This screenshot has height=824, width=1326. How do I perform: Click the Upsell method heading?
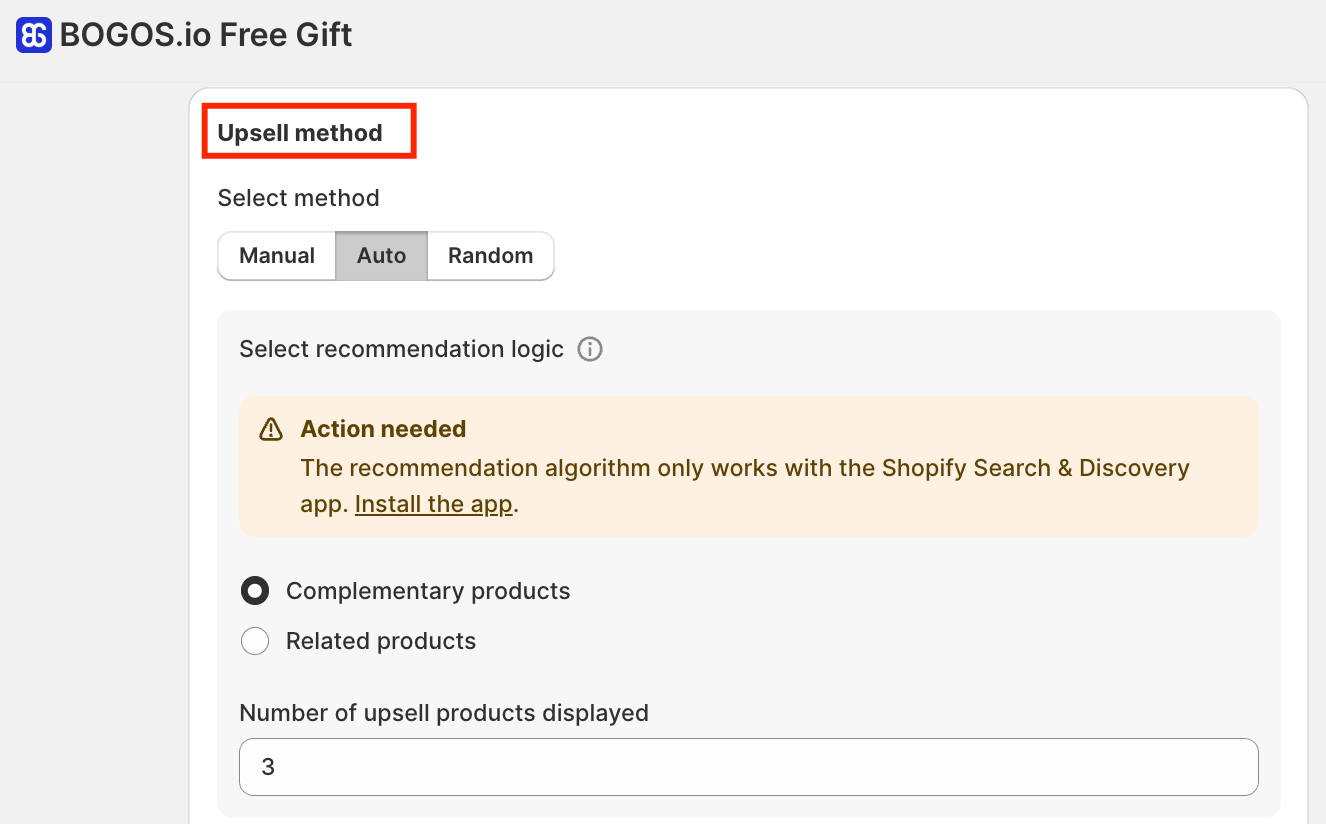click(x=300, y=133)
